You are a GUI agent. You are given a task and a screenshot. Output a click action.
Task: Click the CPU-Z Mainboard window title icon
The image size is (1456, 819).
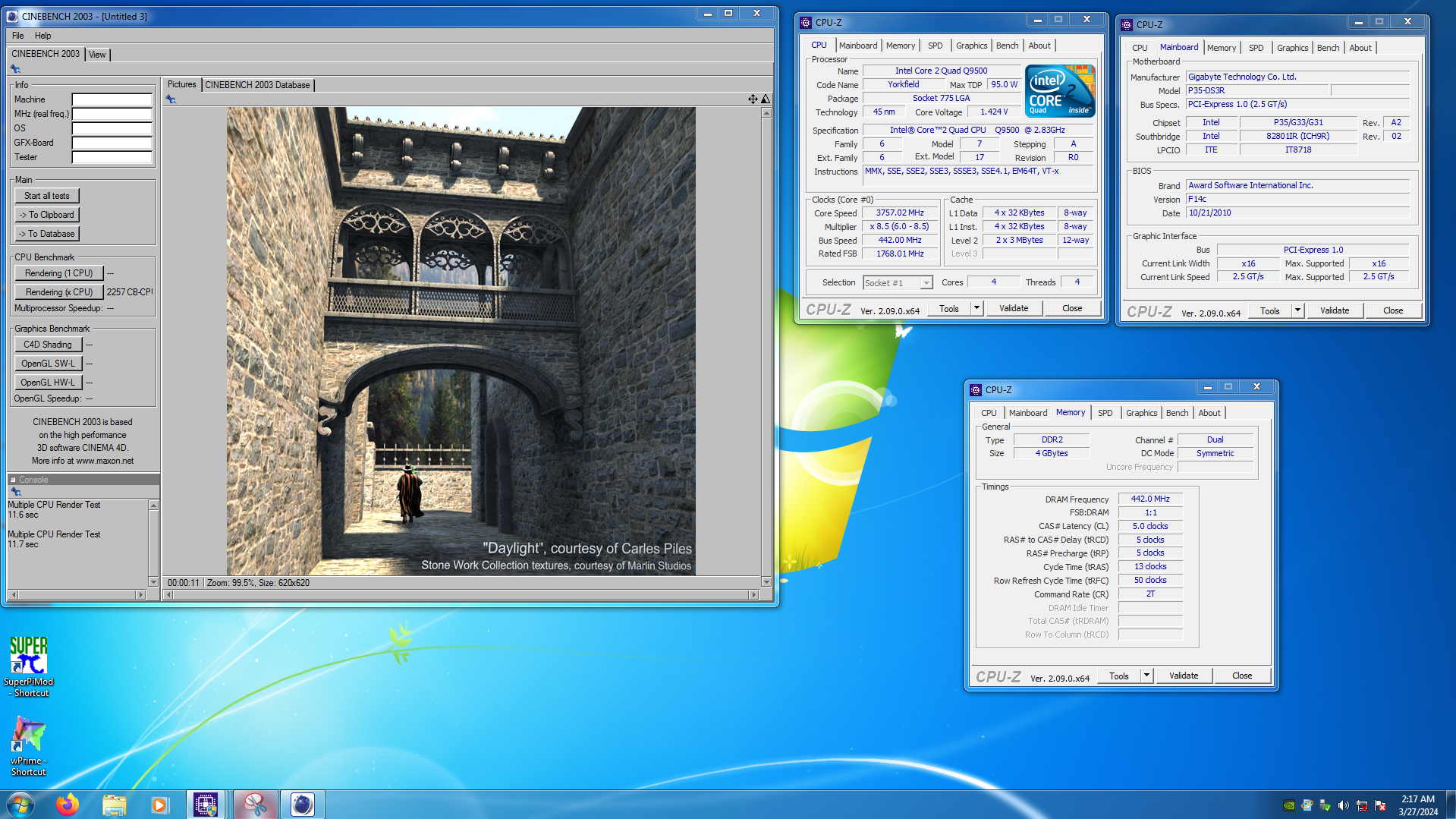[x=1127, y=24]
